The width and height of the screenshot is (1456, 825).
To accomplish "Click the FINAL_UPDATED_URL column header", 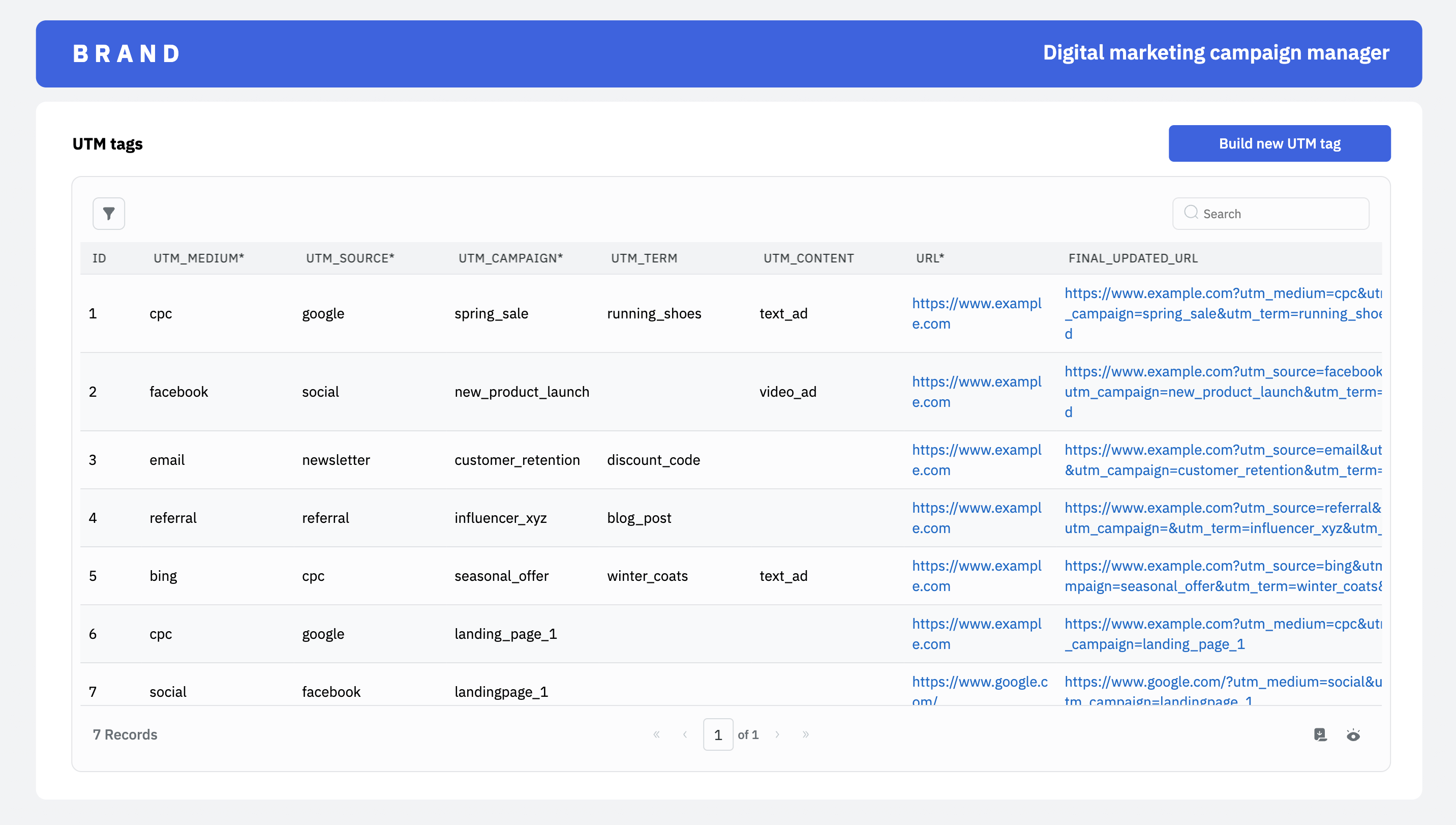I will (1133, 258).
